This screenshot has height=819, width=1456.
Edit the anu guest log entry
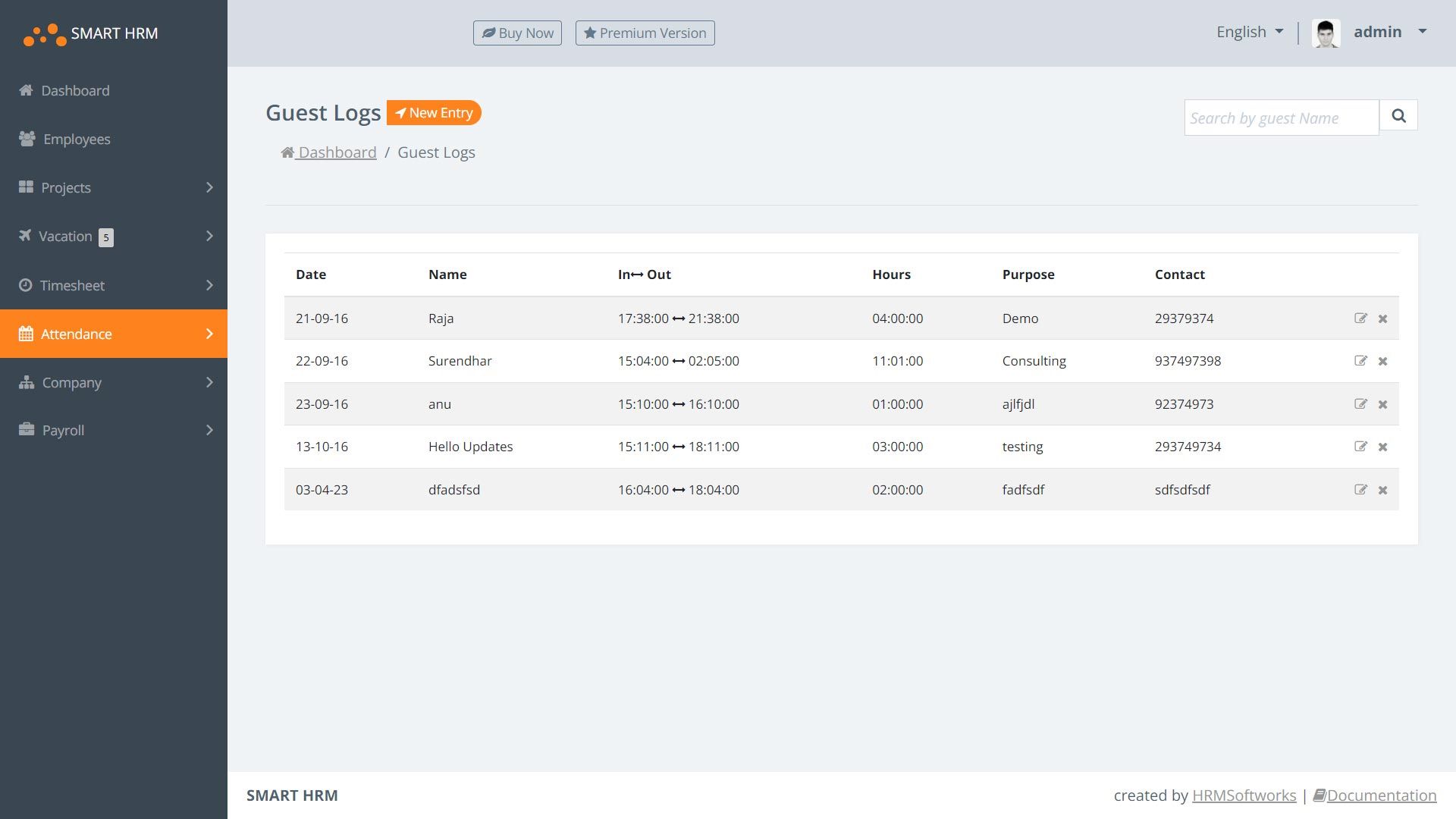pyautogui.click(x=1360, y=404)
